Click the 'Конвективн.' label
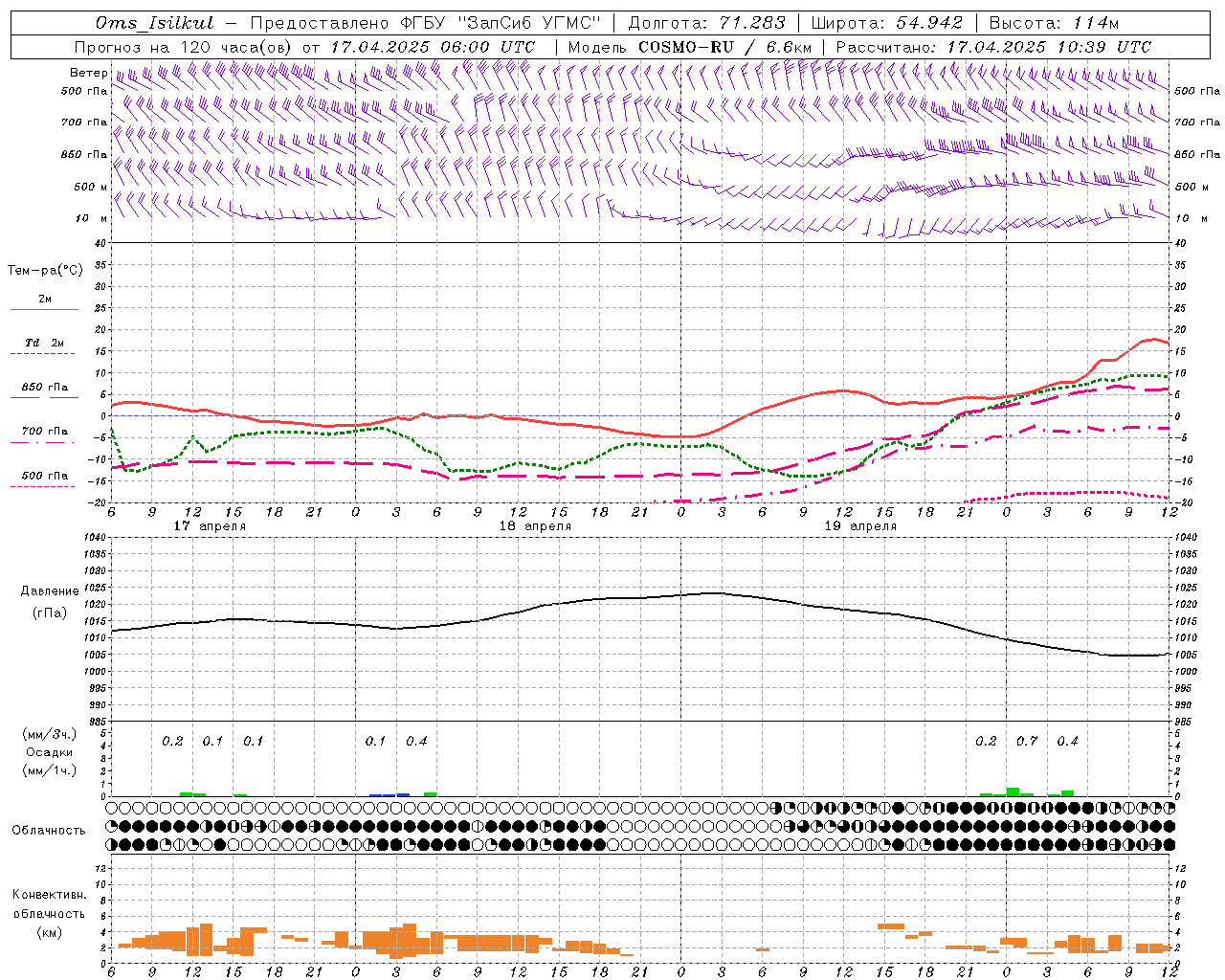 click(x=49, y=895)
